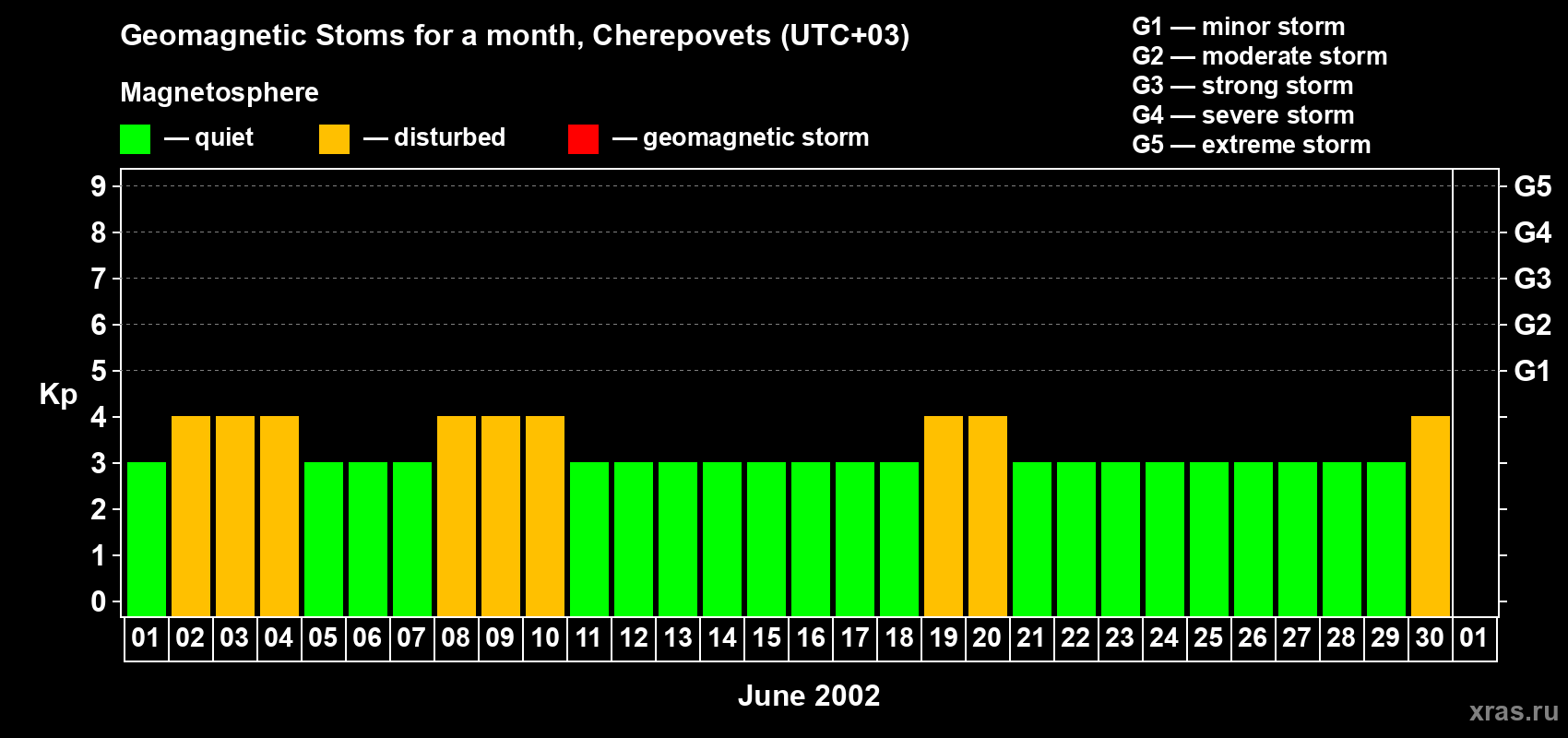Click the green bar for day 15
The width and height of the screenshot is (1568, 738).
pos(766,539)
